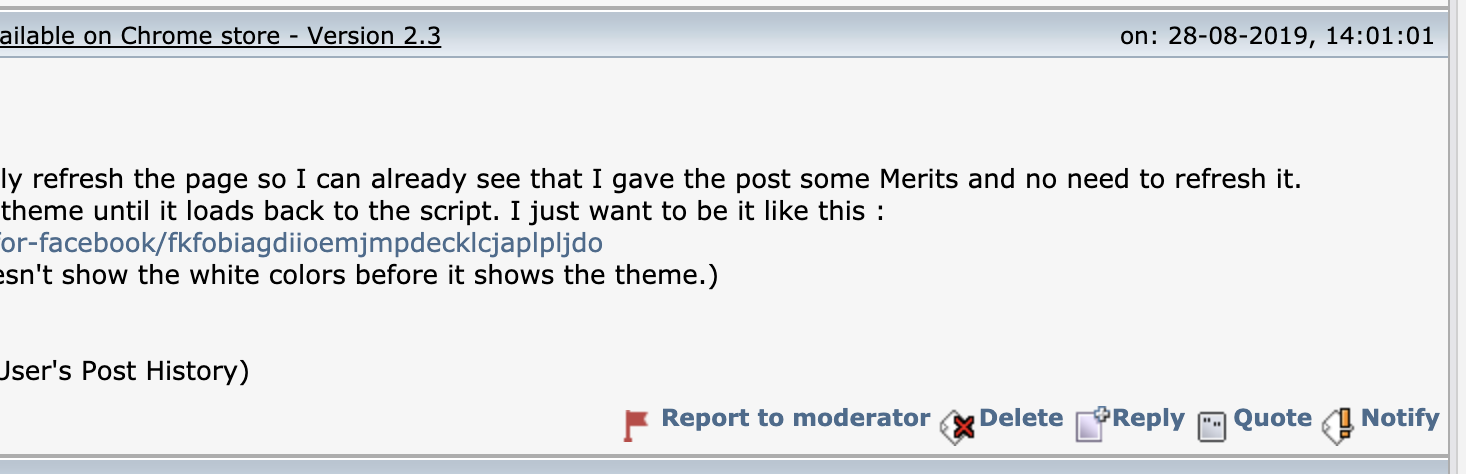Open the User's Post History link
This screenshot has height=474, width=1466.
click(124, 371)
